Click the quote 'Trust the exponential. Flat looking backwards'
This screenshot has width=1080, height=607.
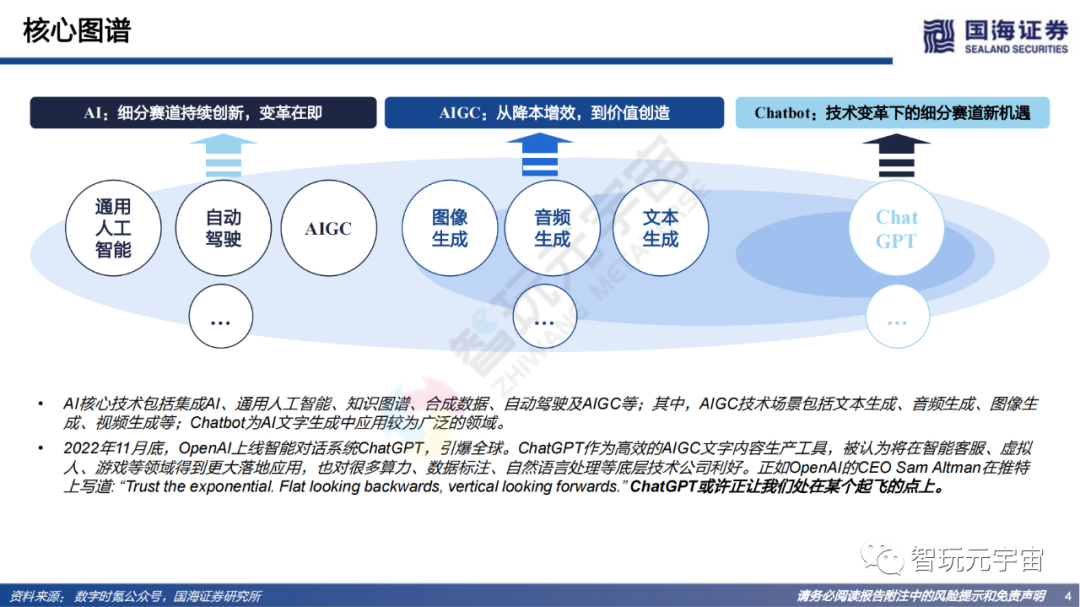point(374,487)
